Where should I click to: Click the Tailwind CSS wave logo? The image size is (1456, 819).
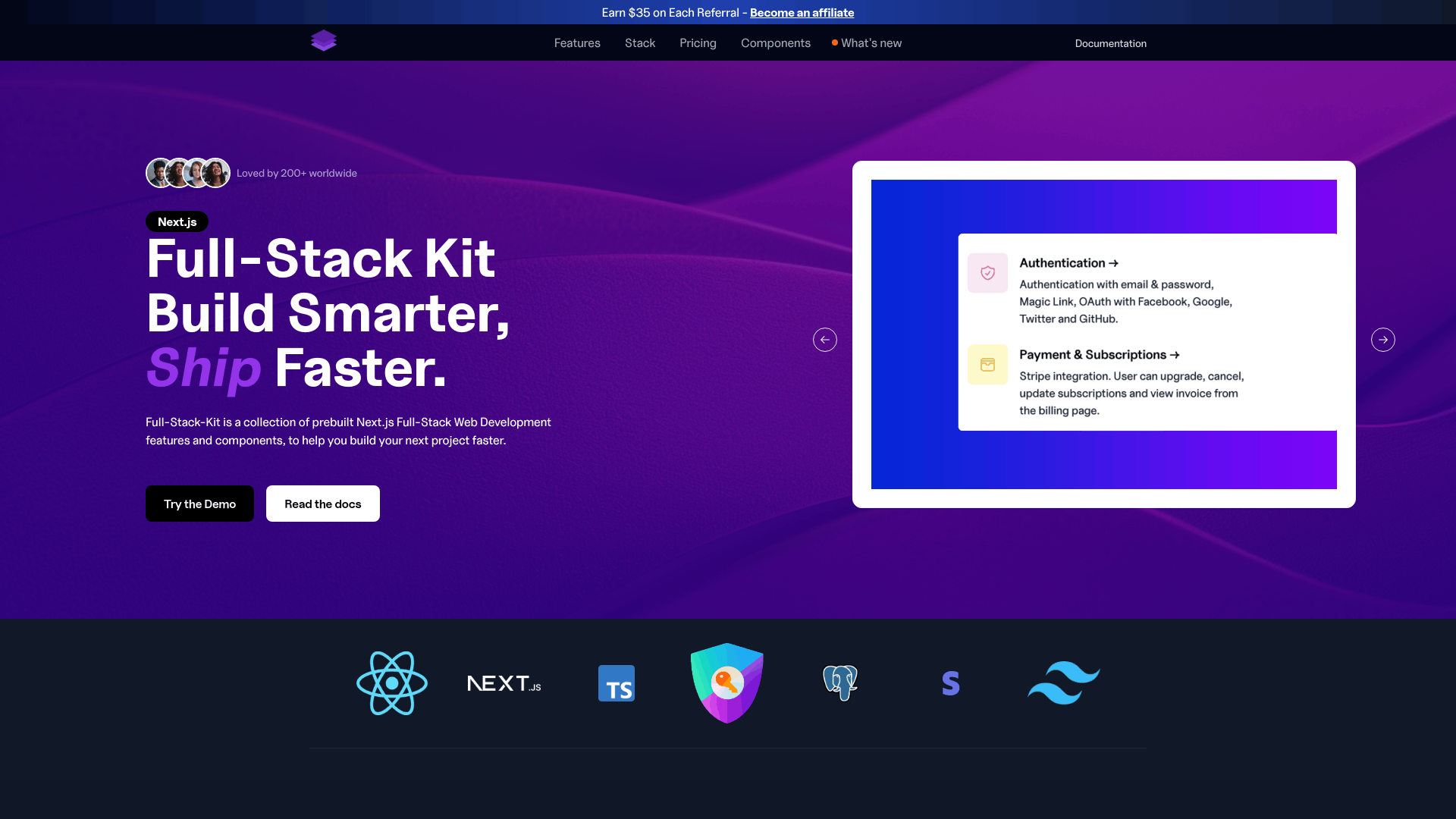(1064, 683)
